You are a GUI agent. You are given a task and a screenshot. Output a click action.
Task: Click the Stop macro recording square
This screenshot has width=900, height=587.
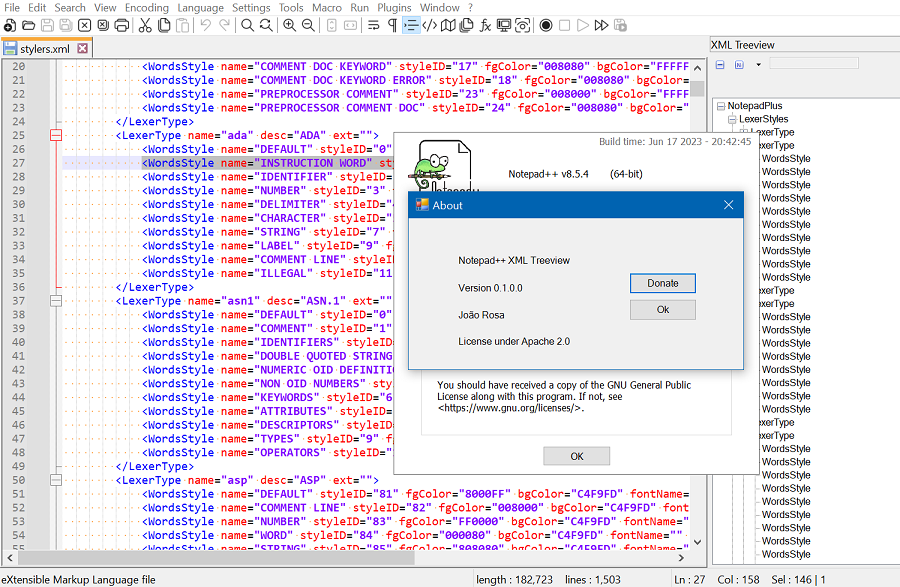click(x=564, y=25)
